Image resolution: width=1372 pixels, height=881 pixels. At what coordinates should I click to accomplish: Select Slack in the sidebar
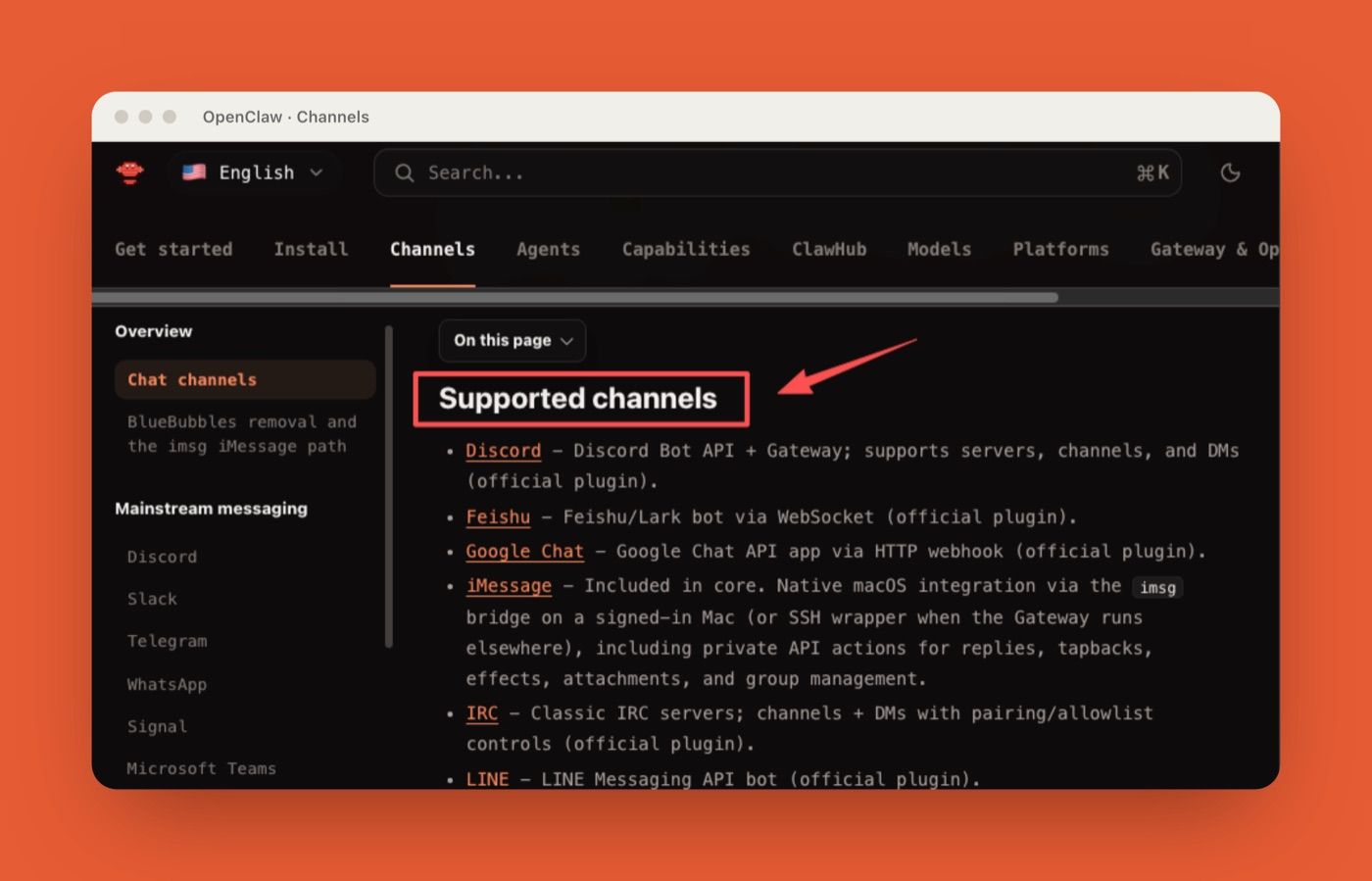coord(152,599)
